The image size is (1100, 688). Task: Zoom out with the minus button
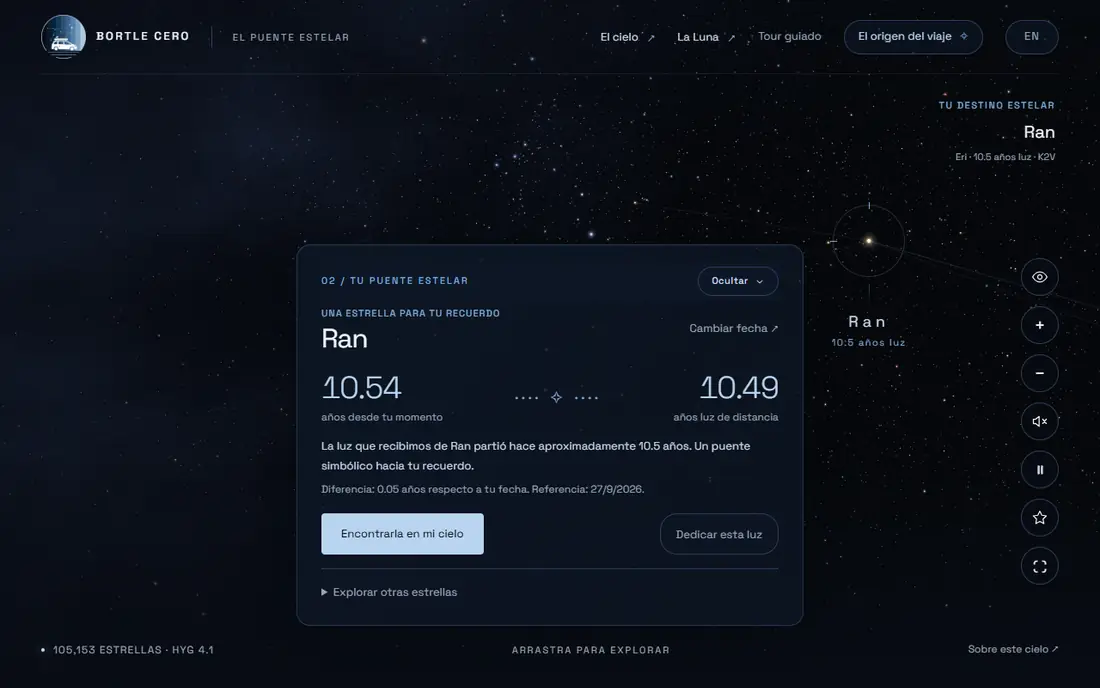(1039, 373)
